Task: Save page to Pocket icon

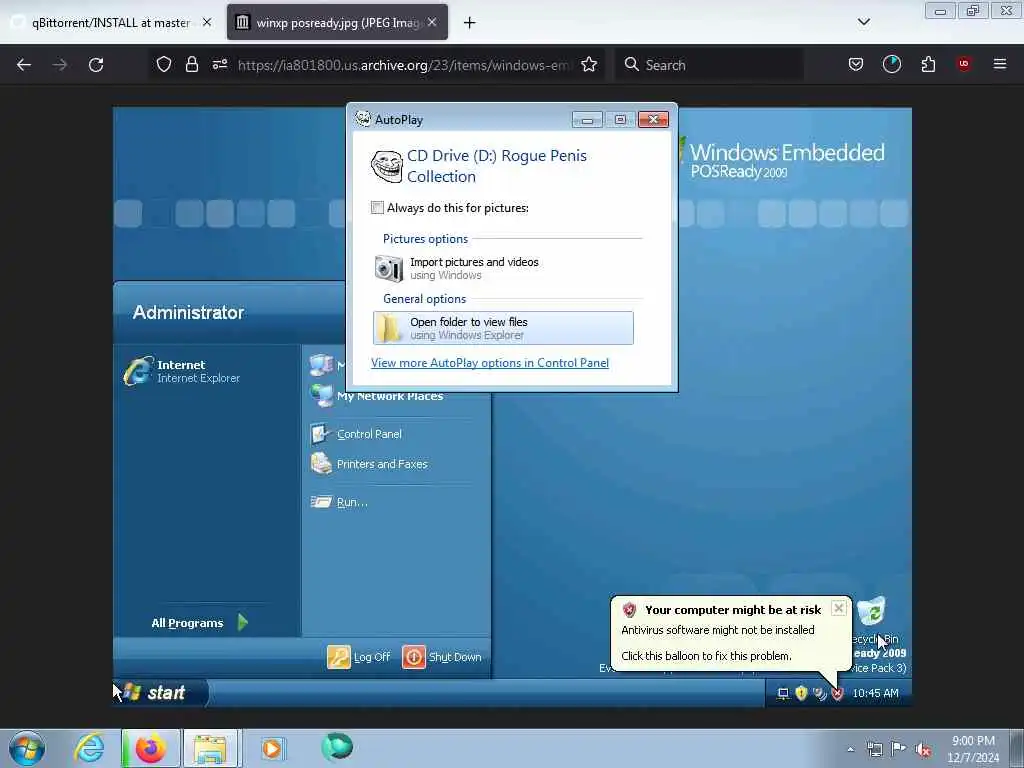Action: [856, 64]
